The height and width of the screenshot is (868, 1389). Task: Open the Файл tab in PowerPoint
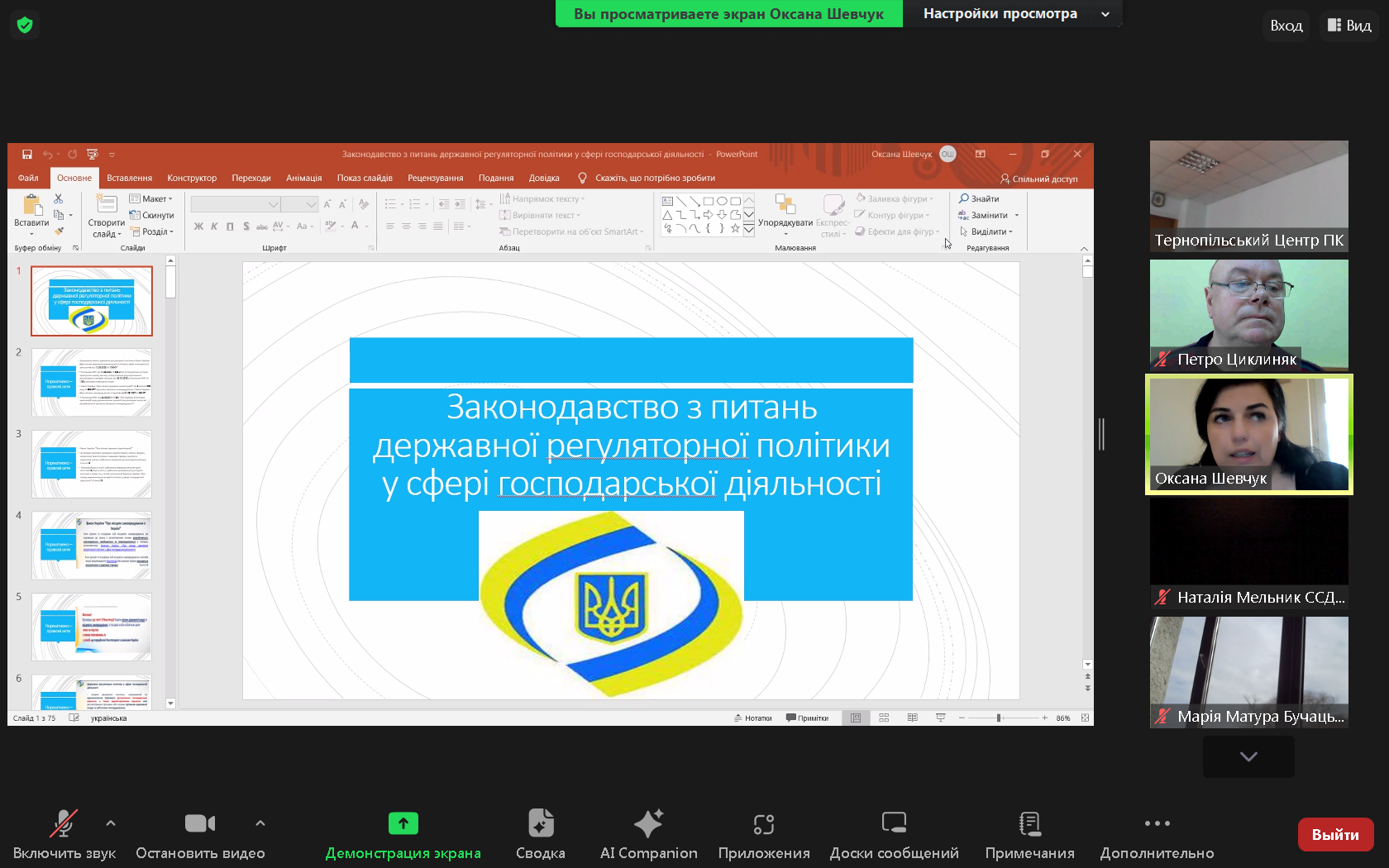tap(28, 178)
